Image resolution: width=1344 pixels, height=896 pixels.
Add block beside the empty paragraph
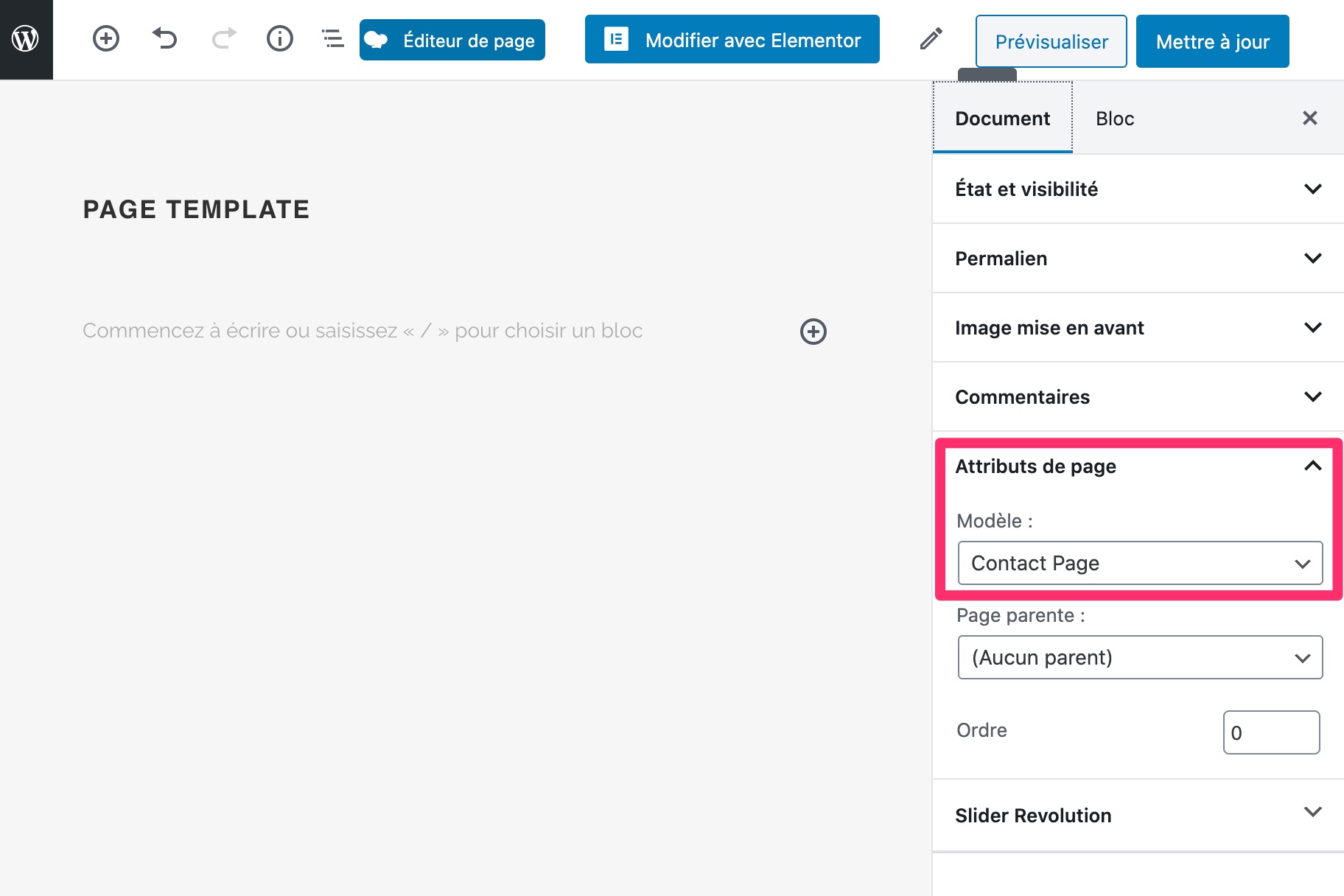(x=813, y=332)
